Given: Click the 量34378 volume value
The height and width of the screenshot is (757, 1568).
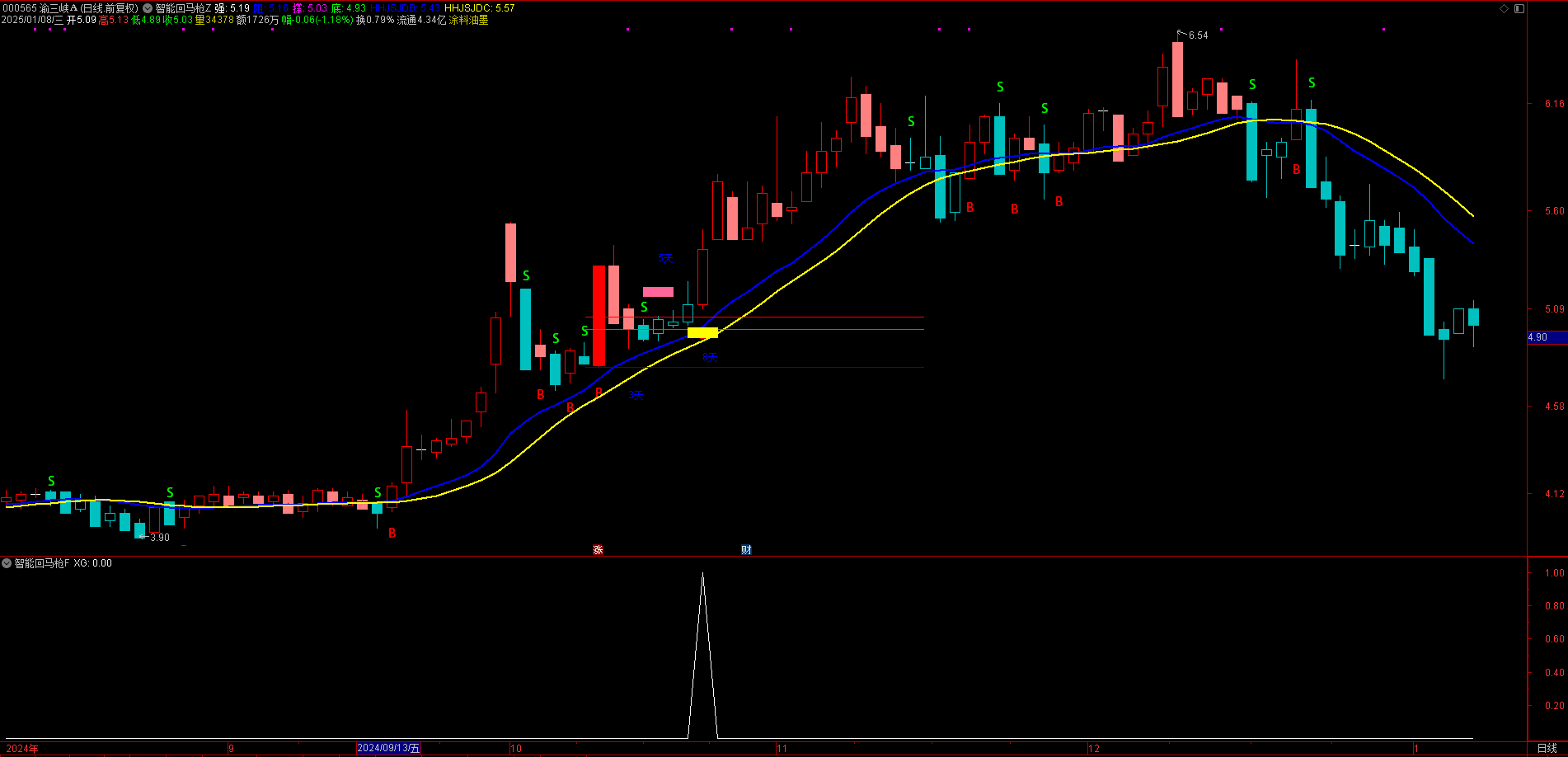Looking at the screenshot, I should [x=214, y=20].
